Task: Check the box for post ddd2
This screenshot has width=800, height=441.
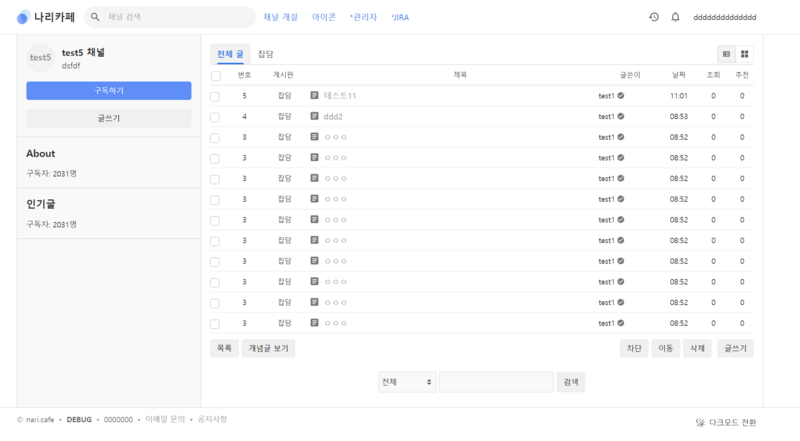Action: click(215, 117)
